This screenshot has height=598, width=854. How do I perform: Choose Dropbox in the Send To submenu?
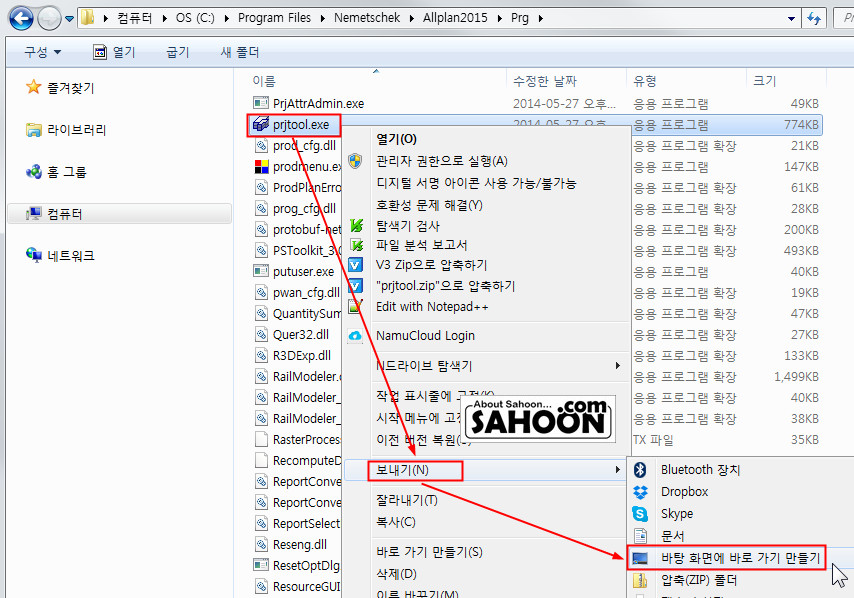click(684, 491)
